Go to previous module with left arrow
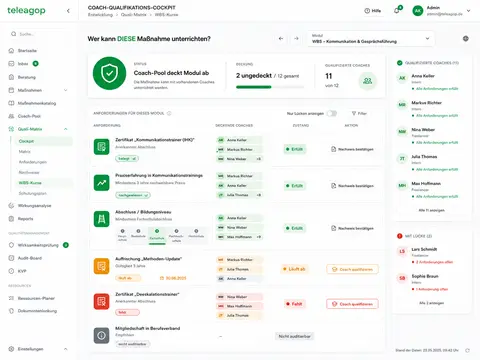This screenshot has height=360, width=480. pyautogui.click(x=281, y=39)
